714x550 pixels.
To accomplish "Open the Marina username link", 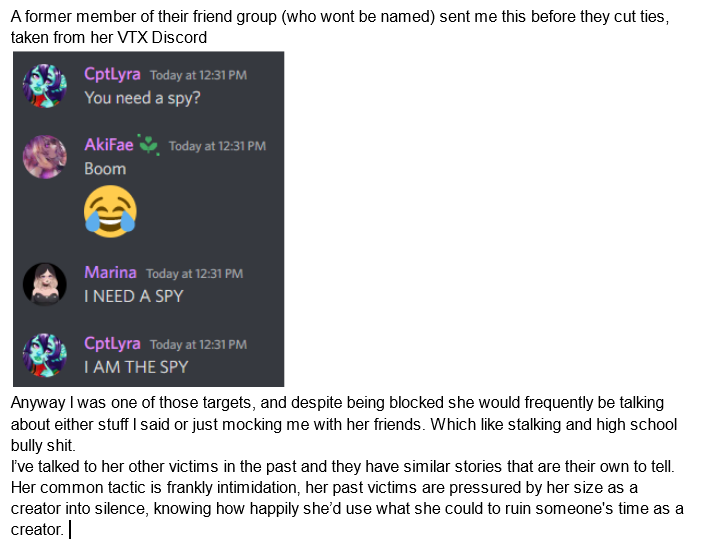I will pyautogui.click(x=110, y=272).
